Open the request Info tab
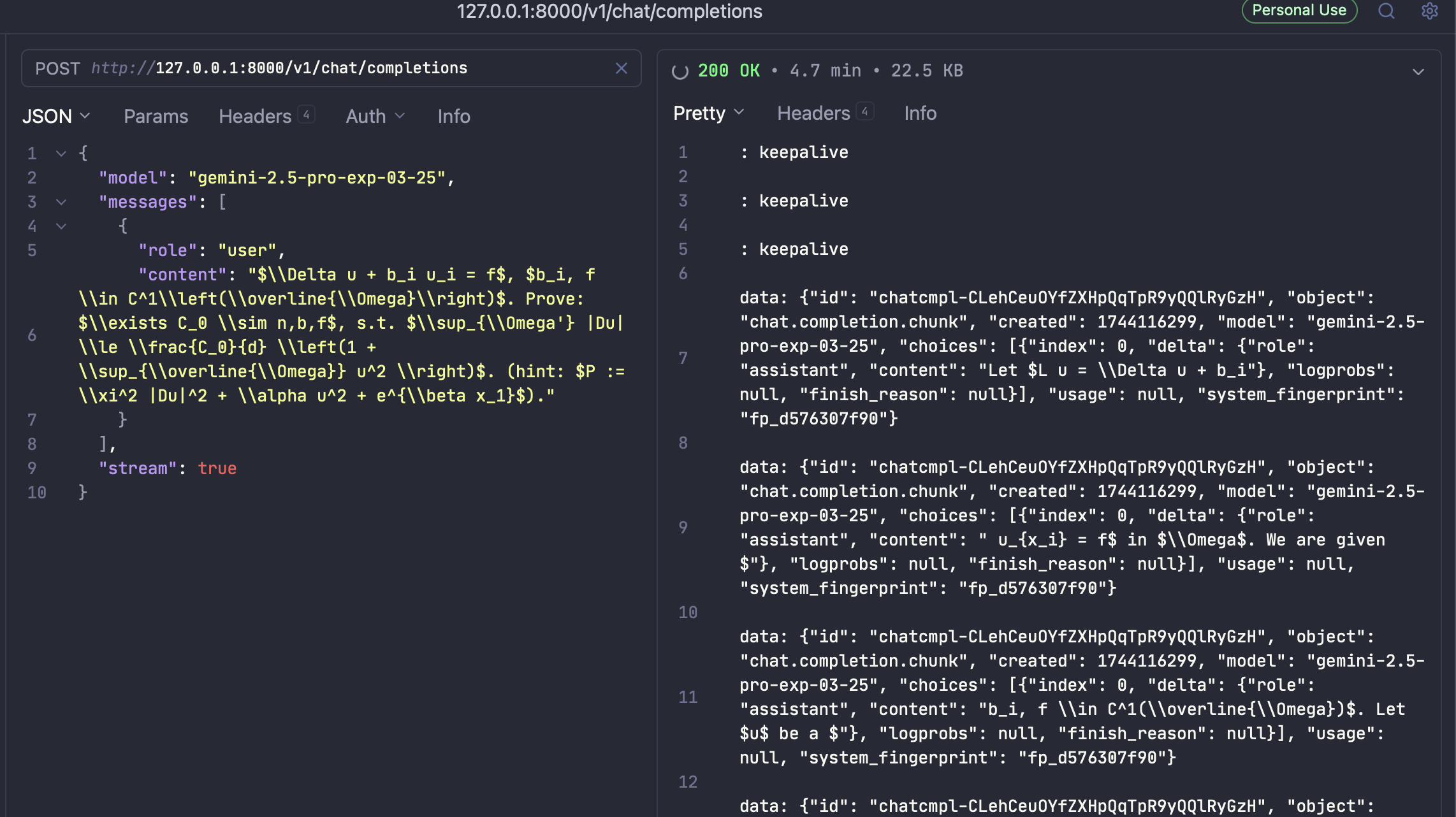 tap(454, 116)
